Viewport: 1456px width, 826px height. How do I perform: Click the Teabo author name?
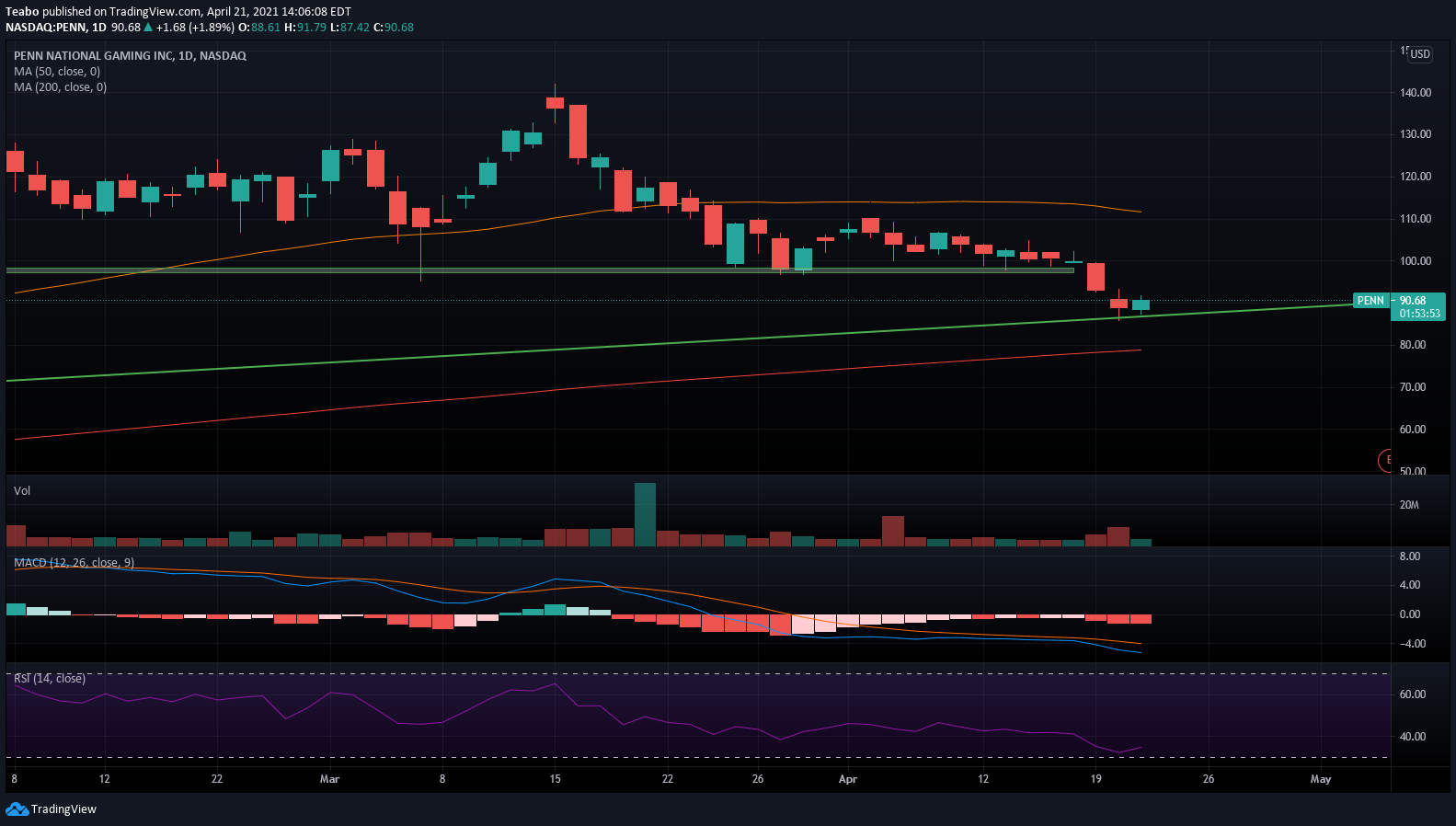tap(22, 12)
